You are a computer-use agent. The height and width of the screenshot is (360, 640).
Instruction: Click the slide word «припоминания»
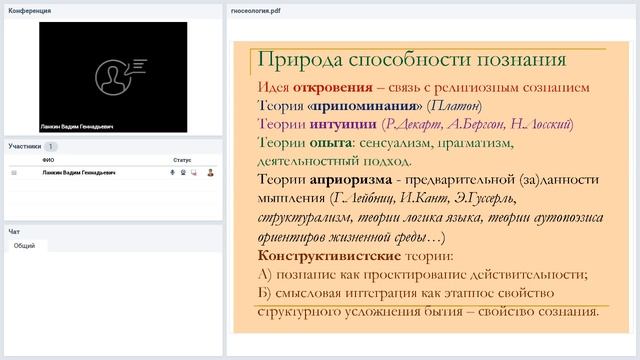[x=364, y=106]
